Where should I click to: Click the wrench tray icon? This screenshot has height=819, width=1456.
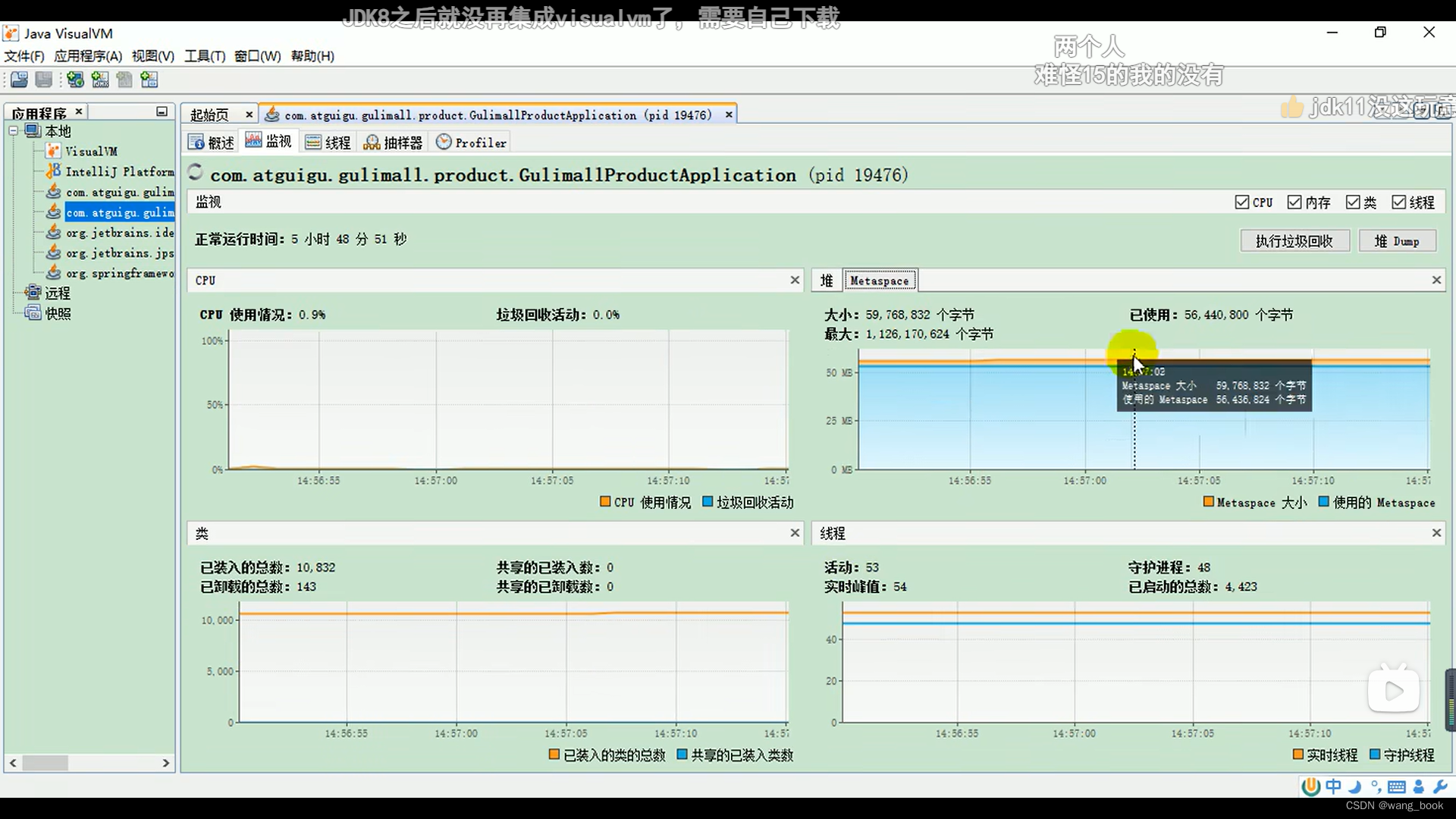click(1440, 786)
